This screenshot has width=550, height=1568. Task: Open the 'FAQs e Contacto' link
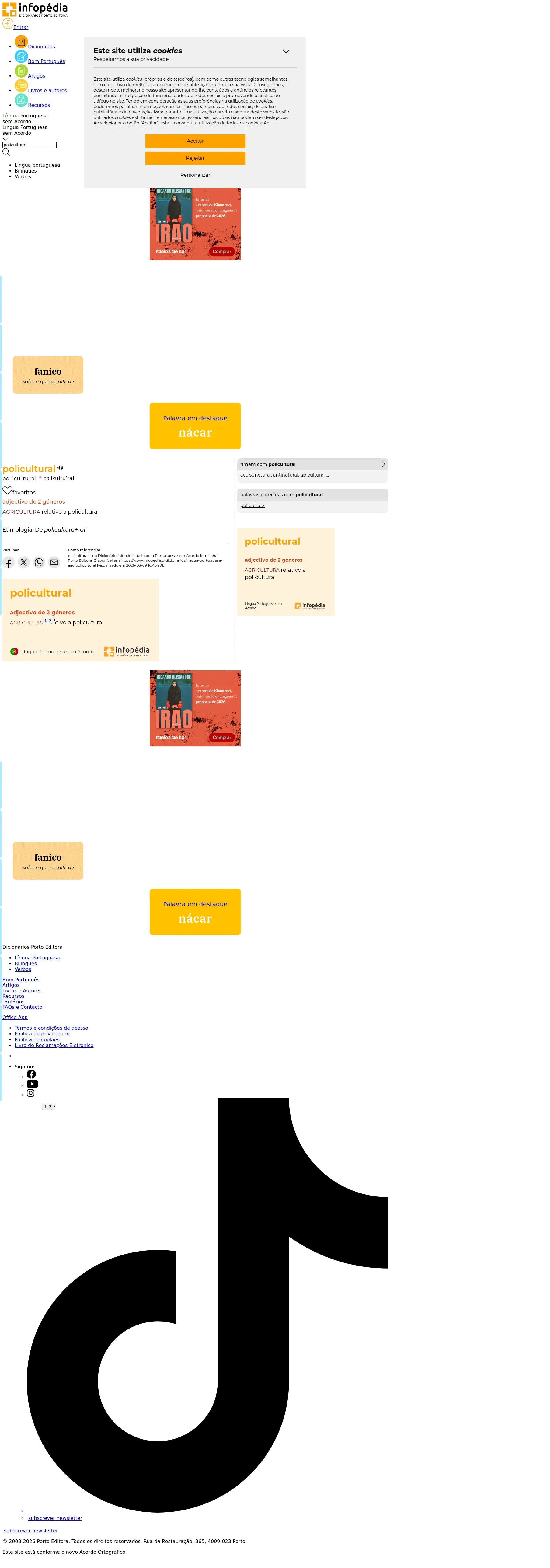click(x=23, y=1007)
